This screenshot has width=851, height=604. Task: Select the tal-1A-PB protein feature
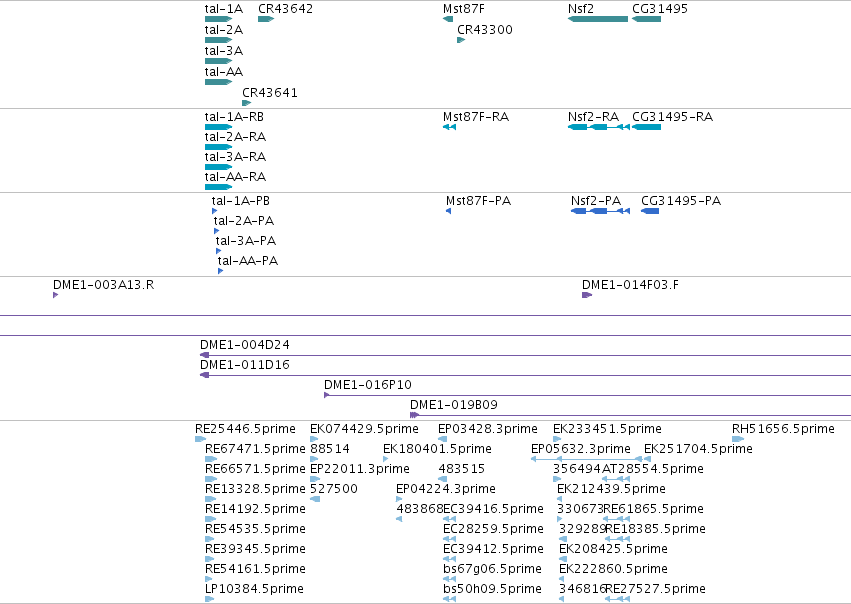214,211
